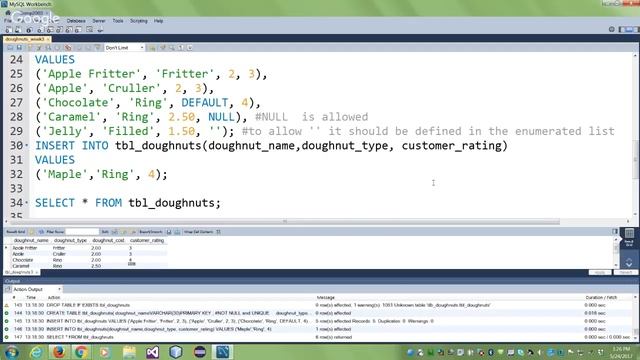This screenshot has height=360, width=640.
Task: Click the Revert button
Action: (625, 272)
